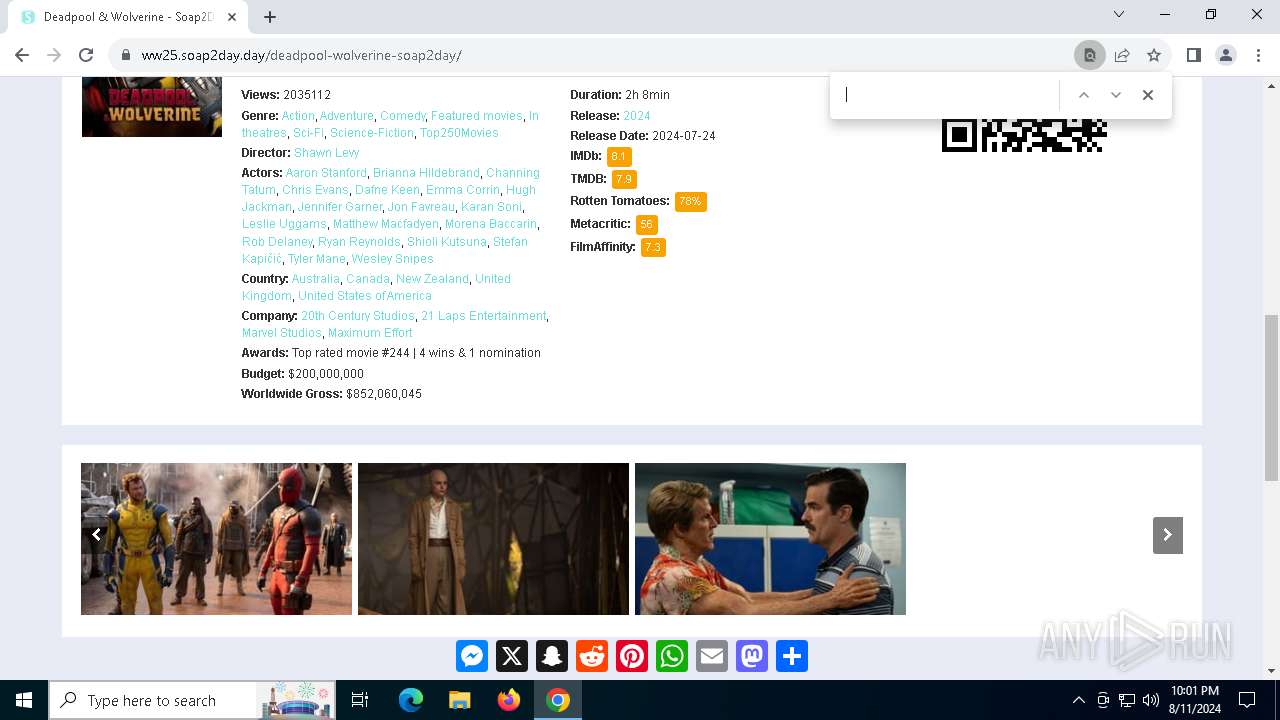Image resolution: width=1280 pixels, height=720 pixels.
Task: Bookmark this page with the star icon
Action: tap(1154, 55)
